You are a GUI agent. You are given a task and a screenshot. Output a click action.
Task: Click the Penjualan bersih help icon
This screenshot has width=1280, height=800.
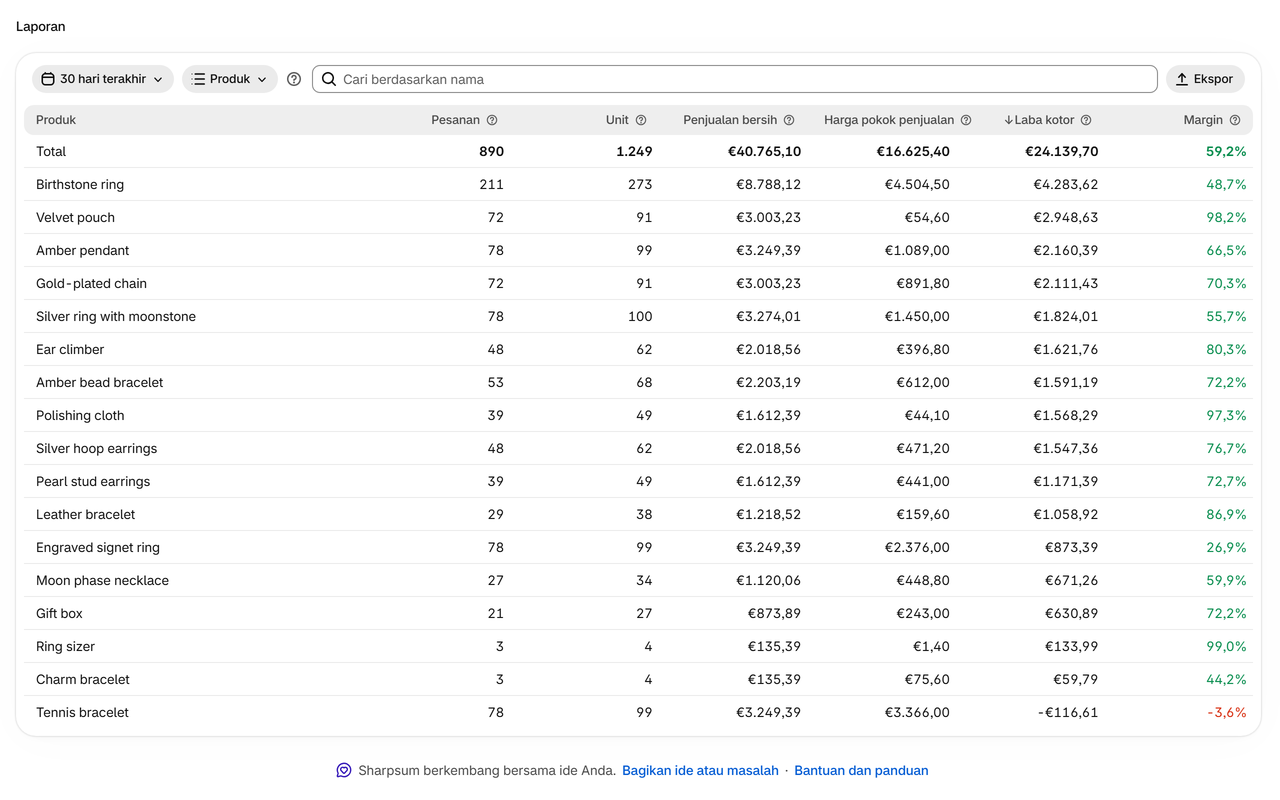pos(789,120)
